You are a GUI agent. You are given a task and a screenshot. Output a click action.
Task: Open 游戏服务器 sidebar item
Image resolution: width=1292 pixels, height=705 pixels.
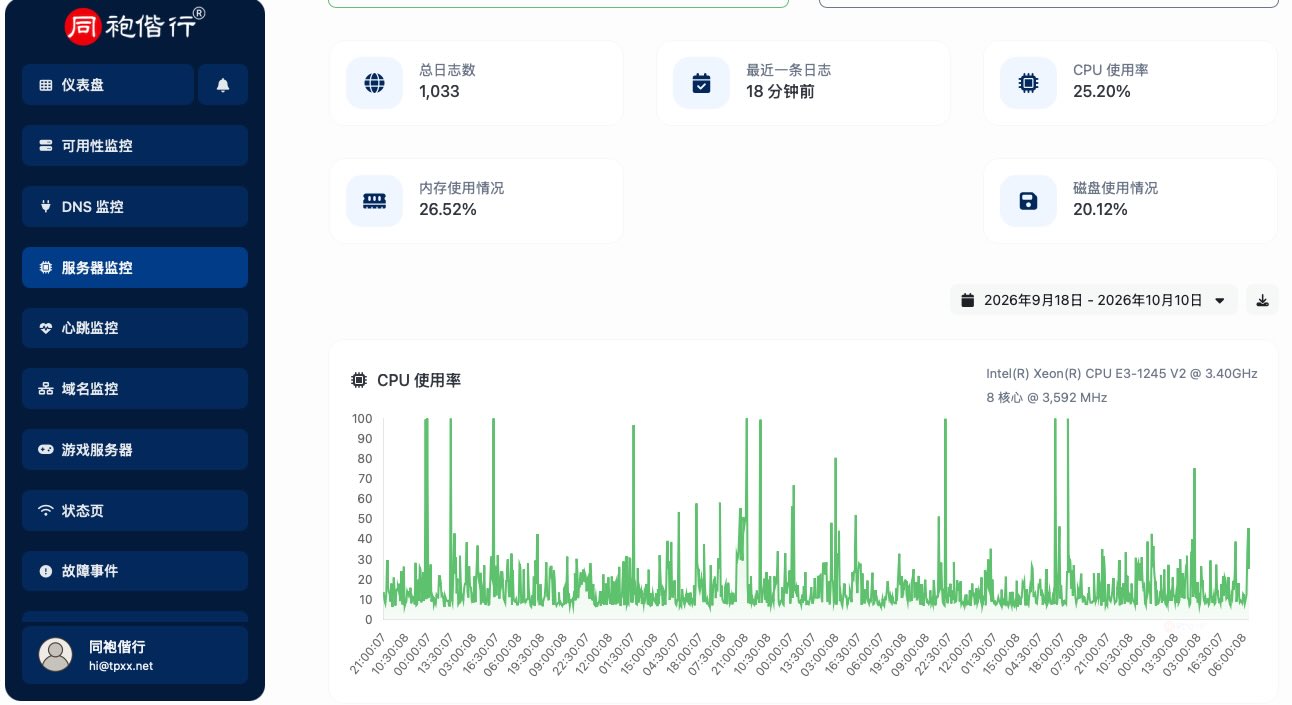[135, 450]
